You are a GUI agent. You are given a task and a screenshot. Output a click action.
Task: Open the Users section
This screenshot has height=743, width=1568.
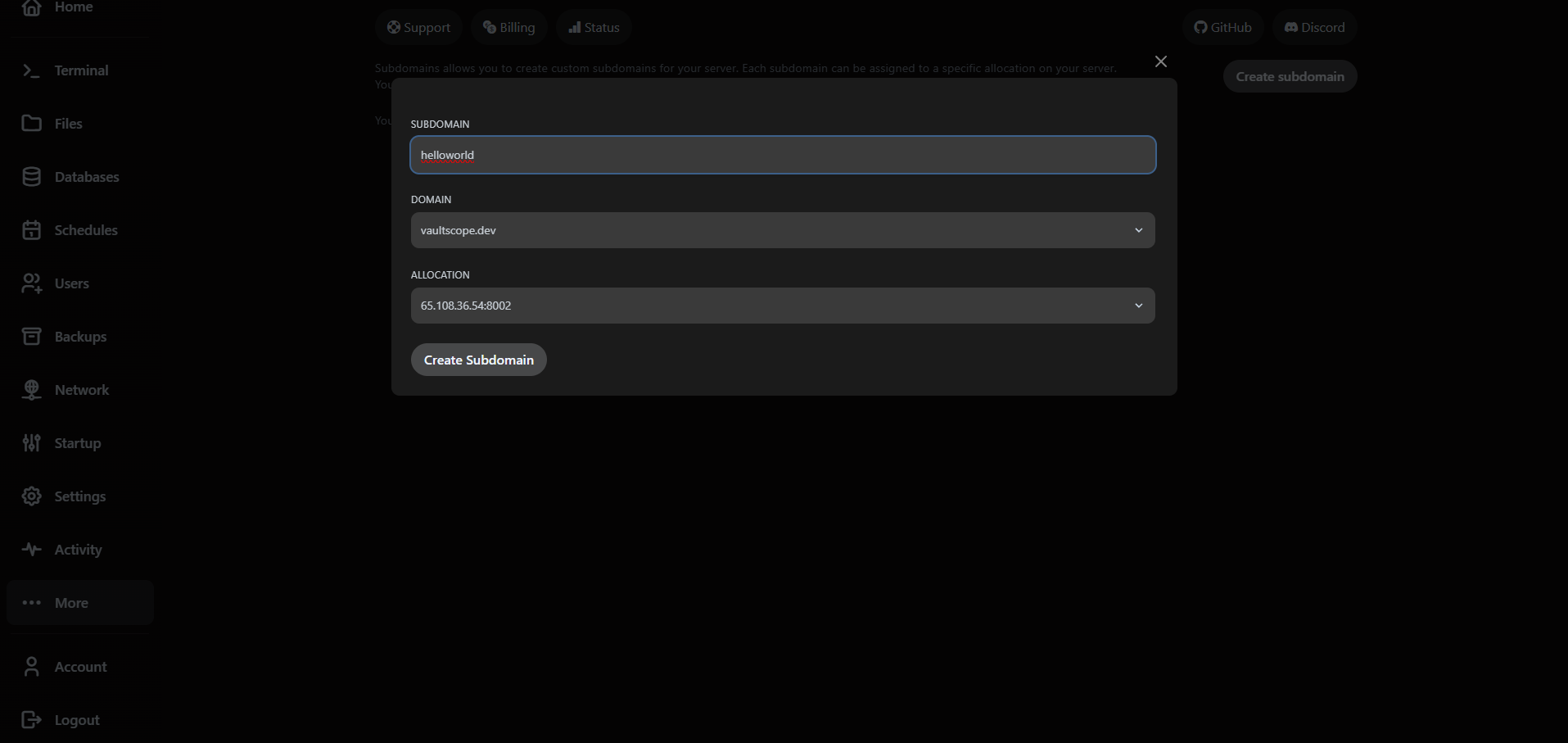[72, 283]
